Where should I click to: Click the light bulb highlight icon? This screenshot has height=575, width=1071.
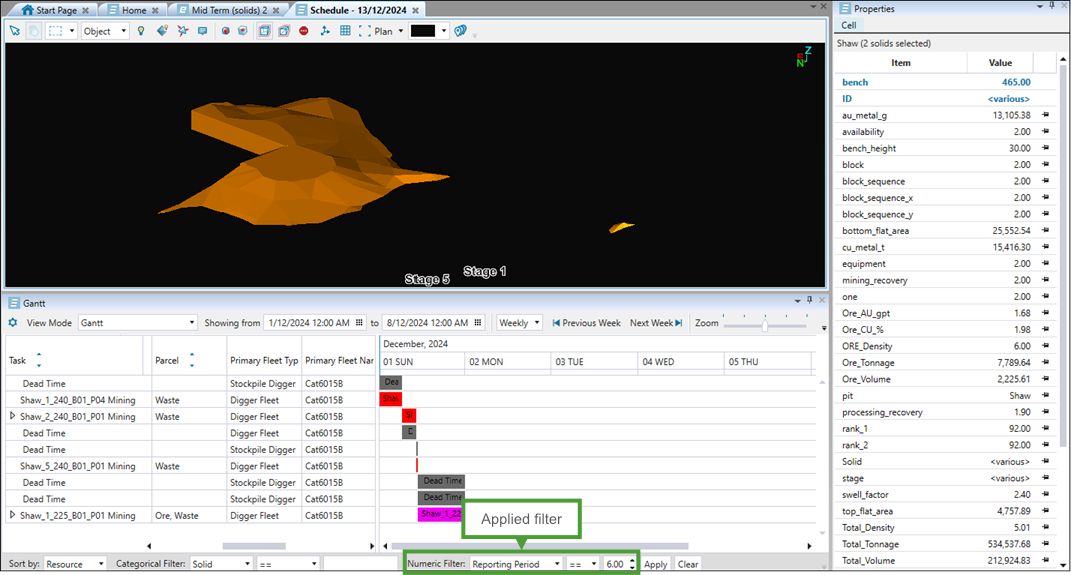point(141,31)
